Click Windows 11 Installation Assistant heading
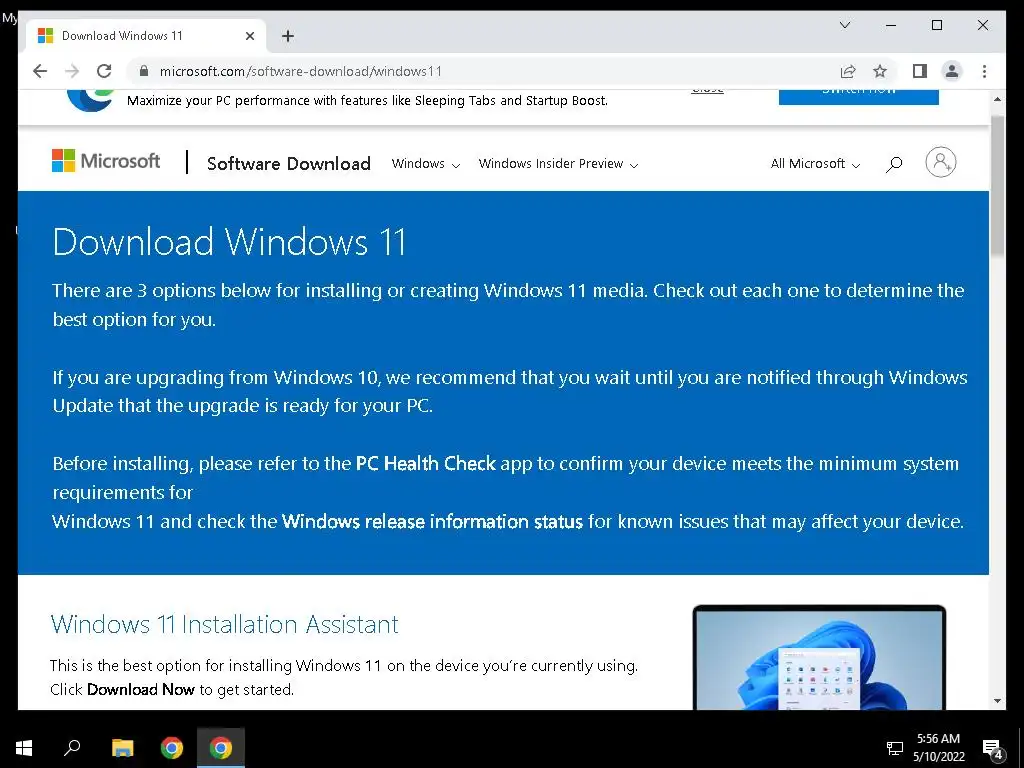Screen dimensions: 1024x768 [x=225, y=624]
